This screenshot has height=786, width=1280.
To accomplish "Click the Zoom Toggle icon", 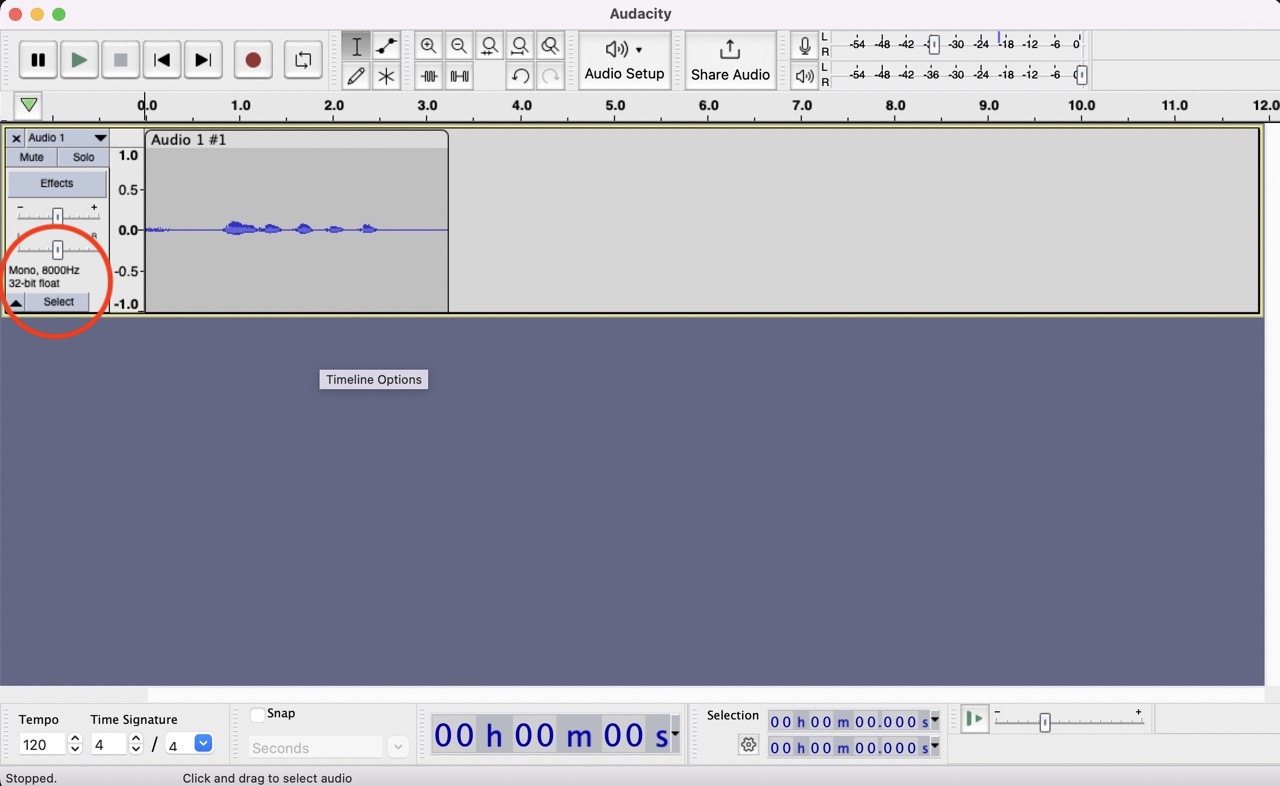I will pos(550,46).
